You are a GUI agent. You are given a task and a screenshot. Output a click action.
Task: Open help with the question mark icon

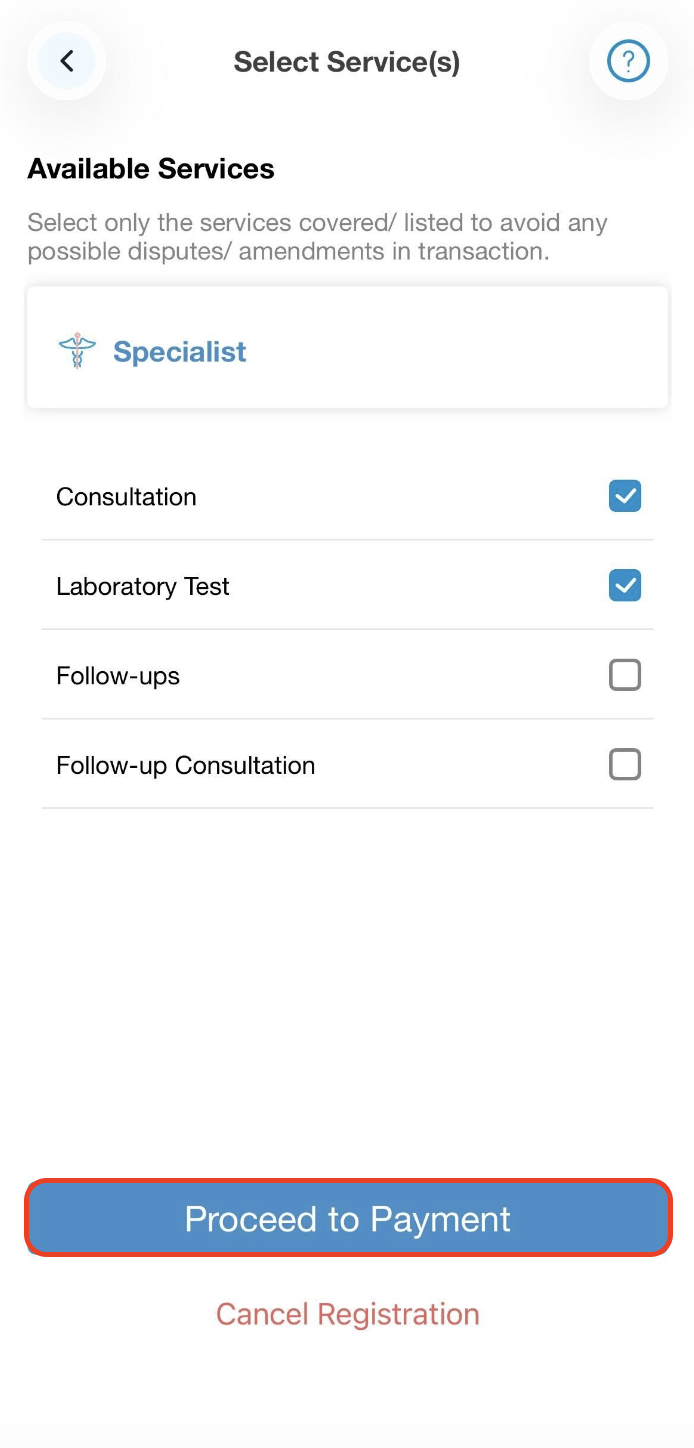(628, 62)
